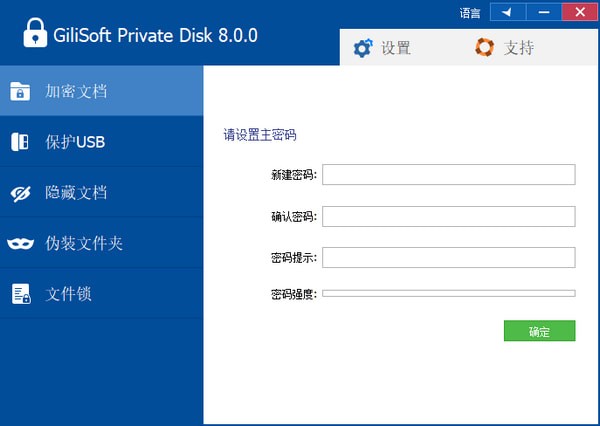This screenshot has height=426, width=600.
Task: Click the lifebuoy icon next to 支持
Action: tap(484, 47)
